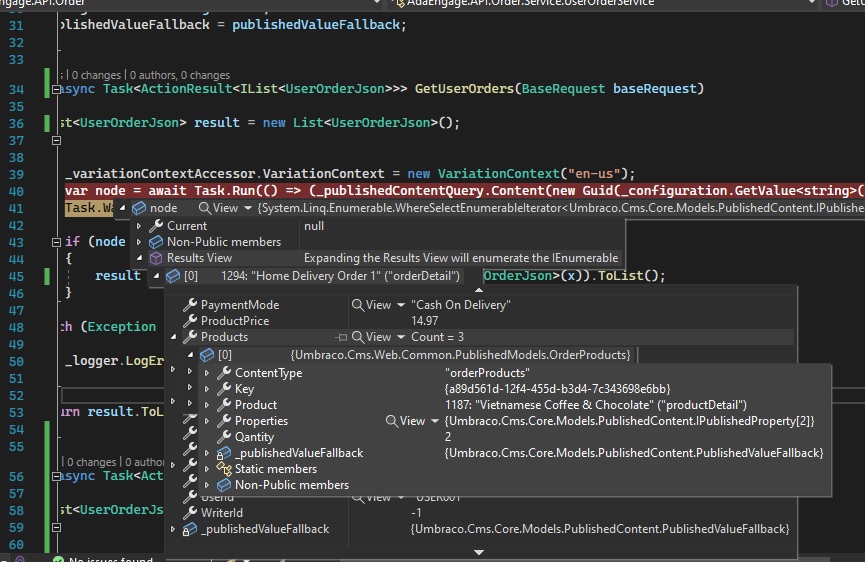Select the Vietnamese Coffee & Chocolate product value

596,405
